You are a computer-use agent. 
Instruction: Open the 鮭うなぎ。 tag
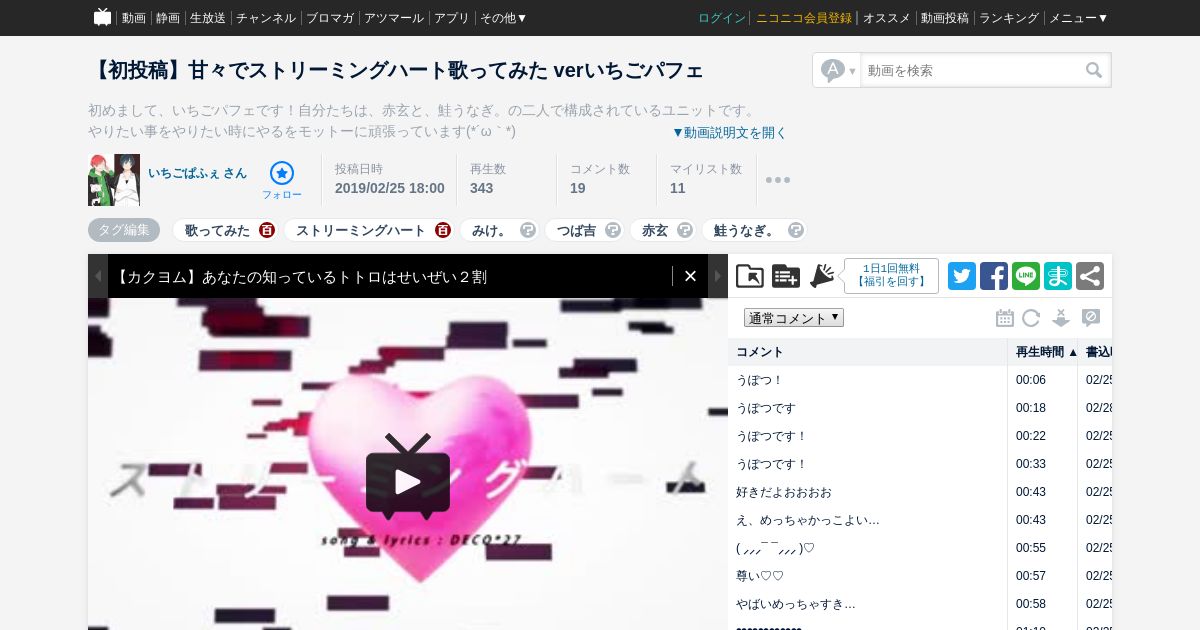[x=746, y=230]
